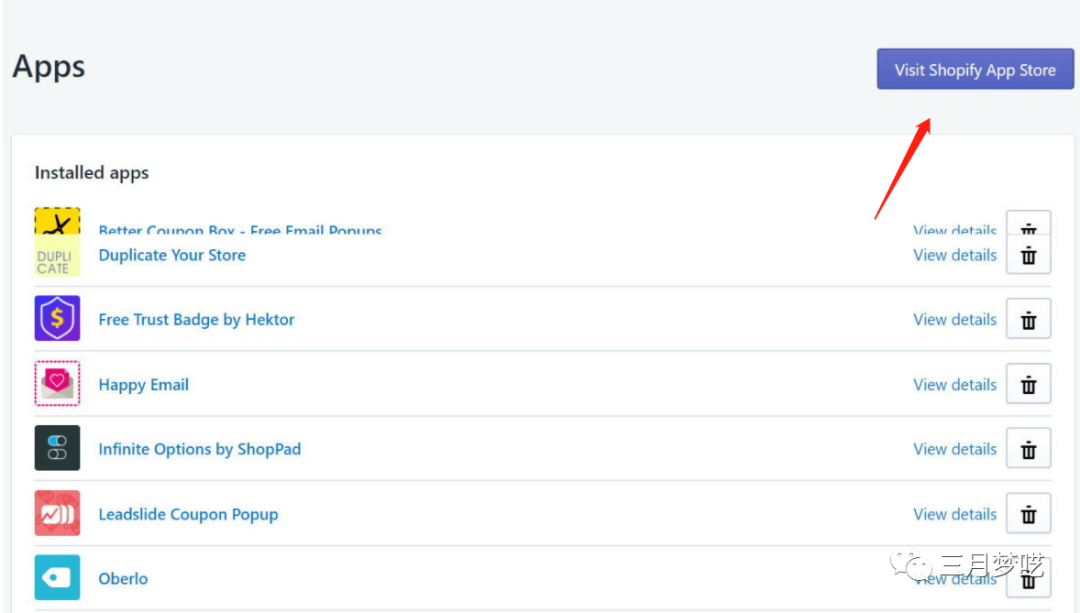Open Infinite Options by ShopPad link
Image resolution: width=1080 pixels, height=613 pixels.
pos(199,449)
